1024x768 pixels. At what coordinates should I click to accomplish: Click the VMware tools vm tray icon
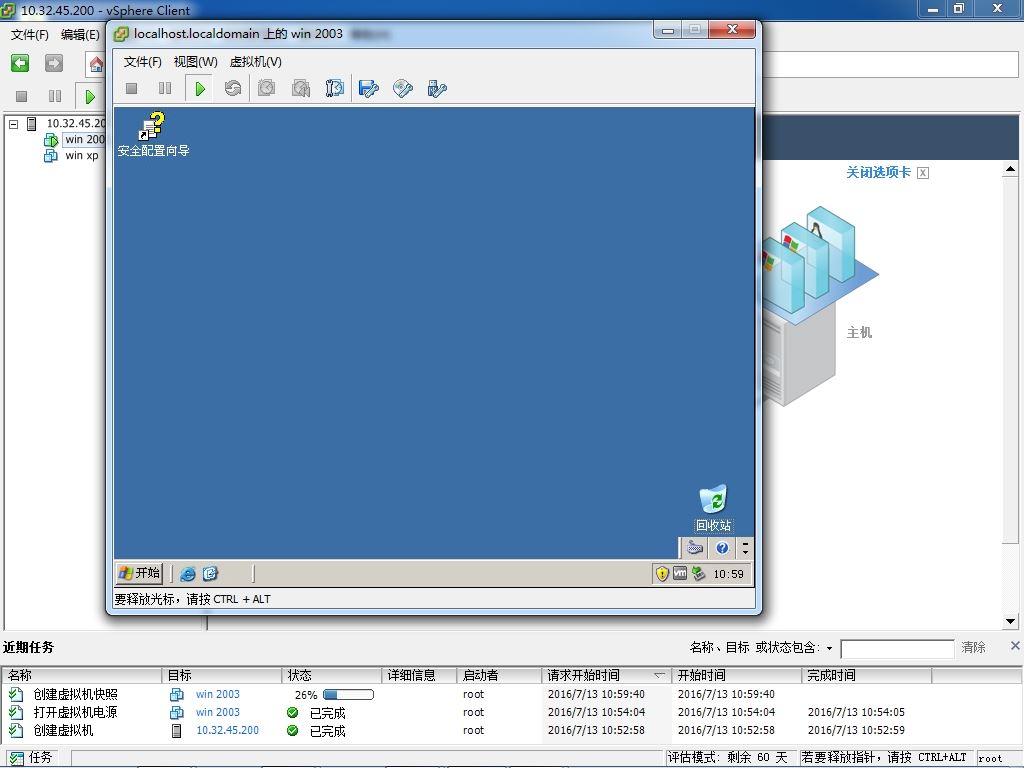[x=680, y=573]
